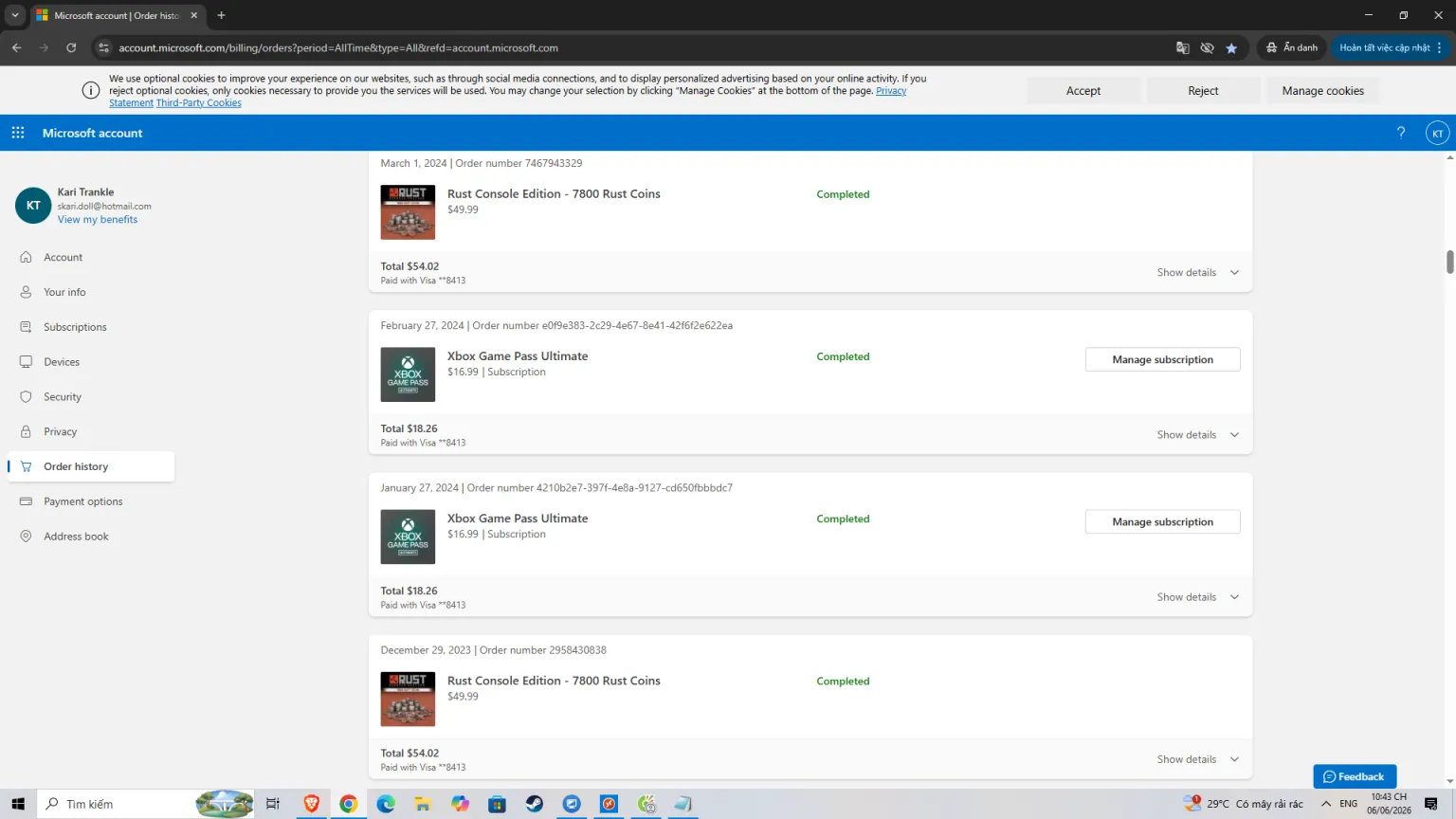Open a new browser tab
Screen dimensions: 1456x819
pos(221,15)
